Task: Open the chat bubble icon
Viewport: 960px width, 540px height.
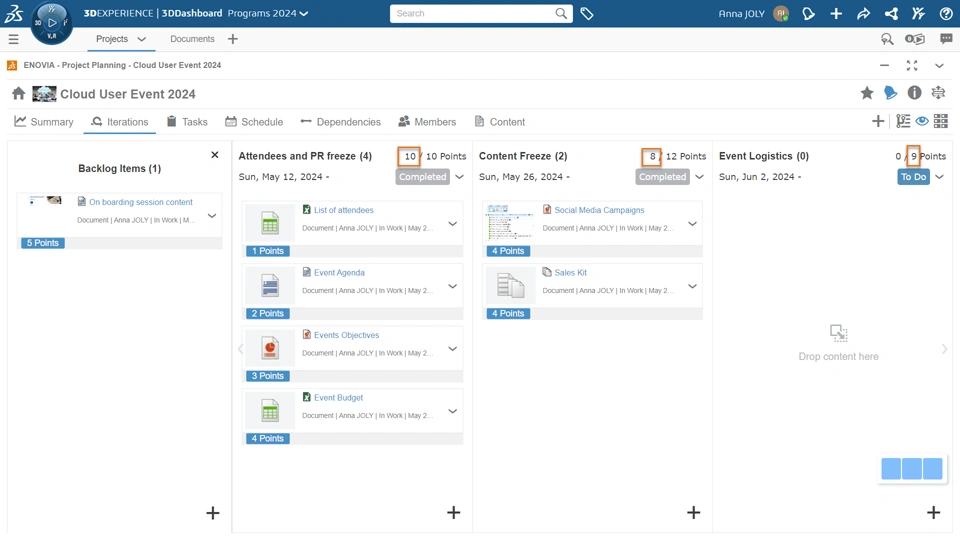Action: pos(946,39)
